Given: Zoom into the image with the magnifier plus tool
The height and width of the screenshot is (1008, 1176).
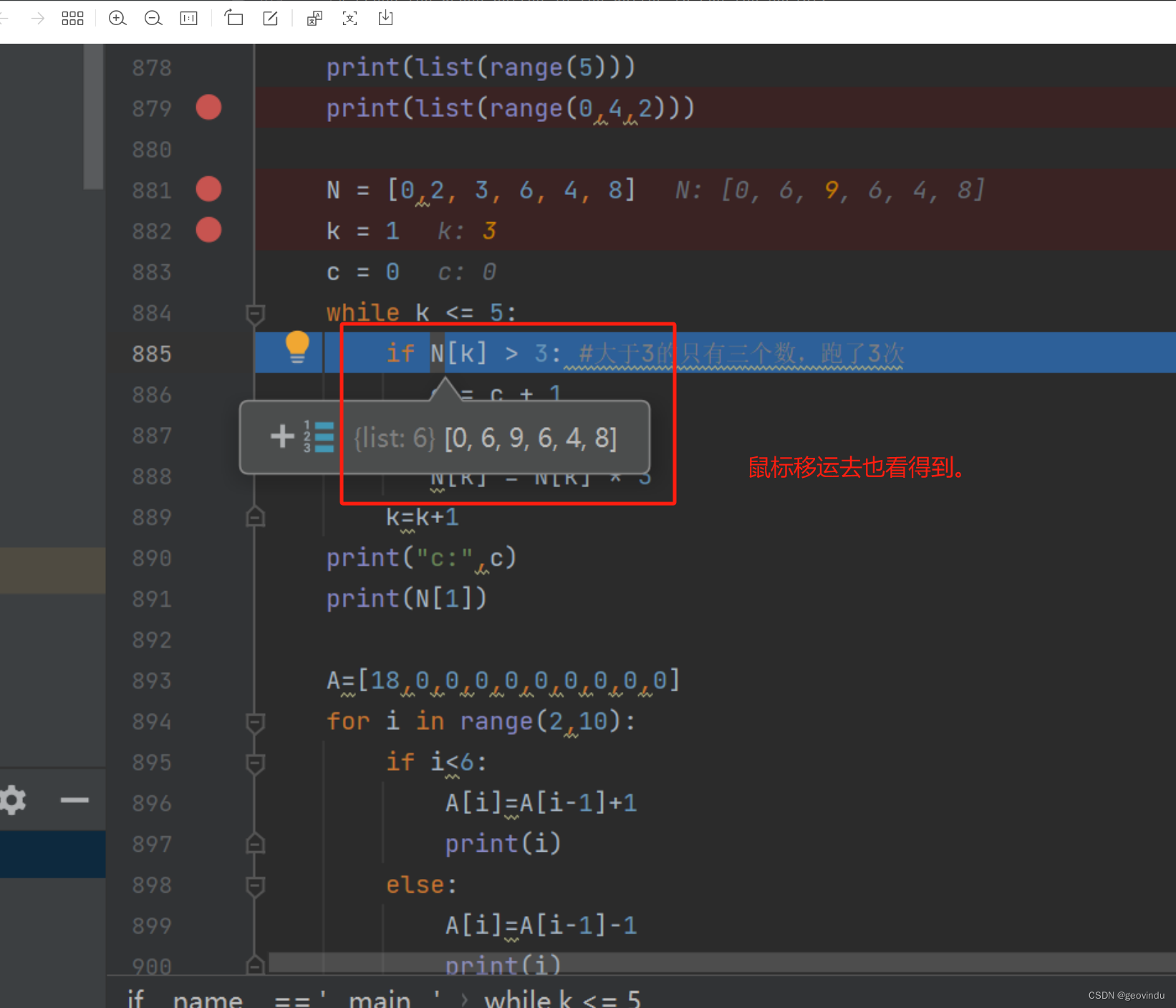Looking at the screenshot, I should coord(117,18).
